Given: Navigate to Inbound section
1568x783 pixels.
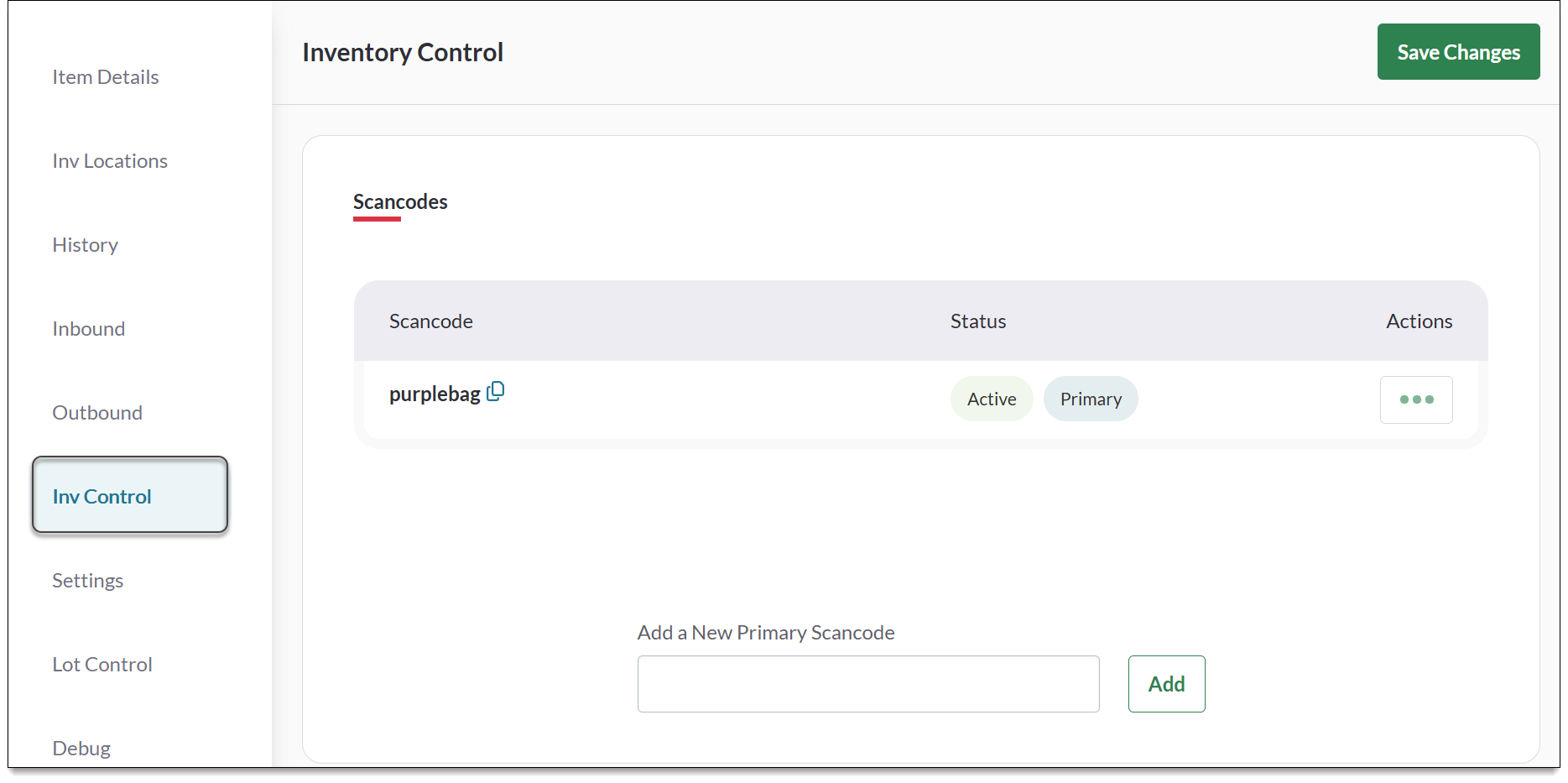Looking at the screenshot, I should pos(88,329).
